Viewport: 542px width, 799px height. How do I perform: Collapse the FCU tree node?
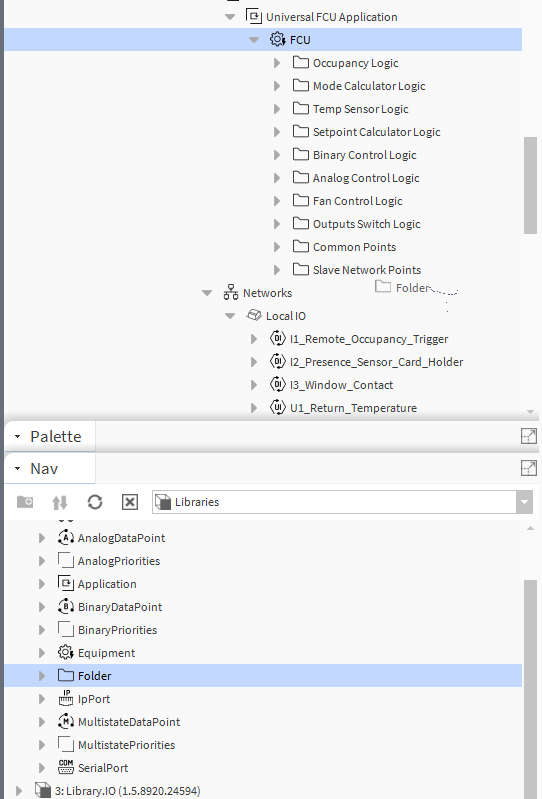[254, 40]
